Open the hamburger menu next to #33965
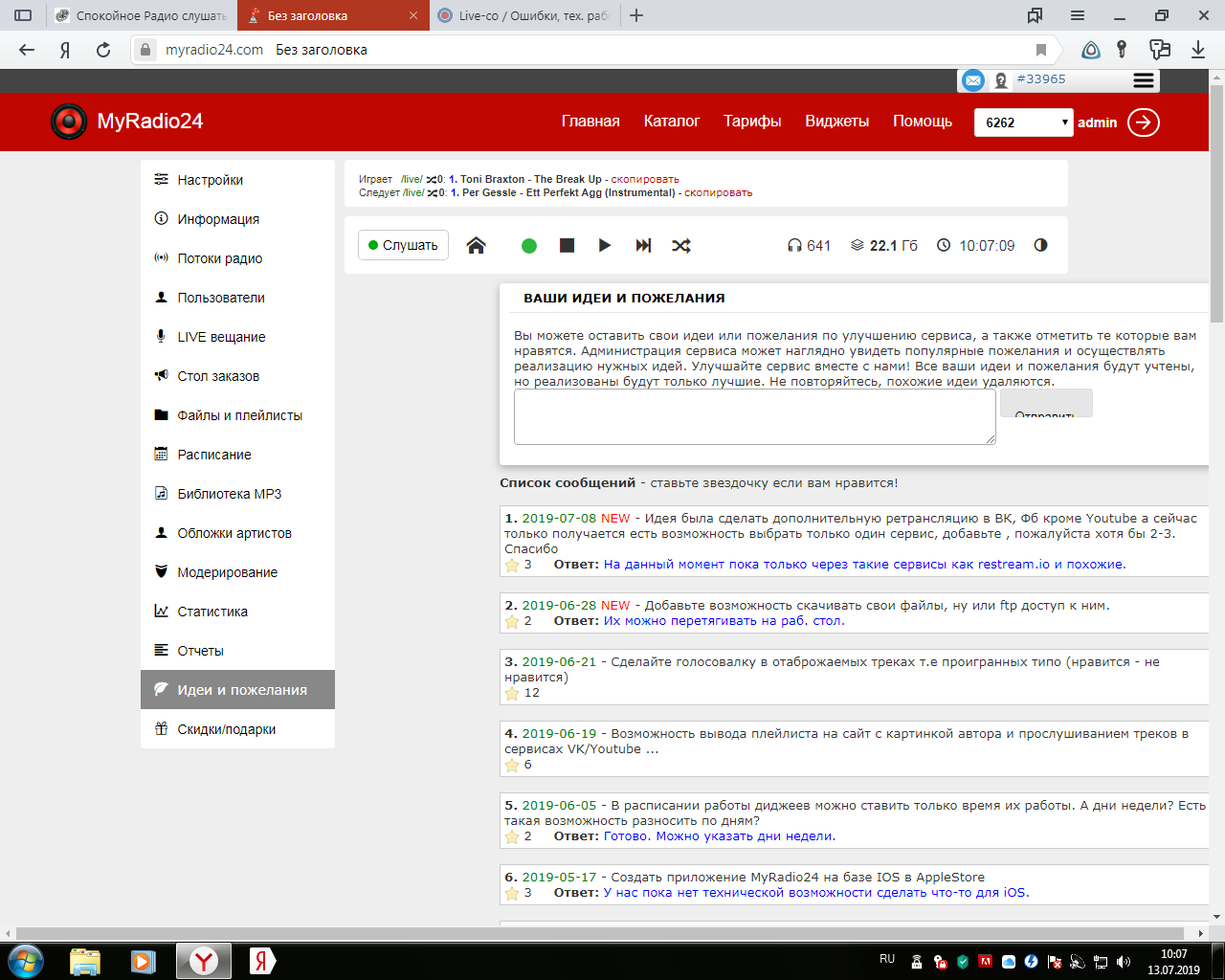Image resolution: width=1225 pixels, height=980 pixels. (1144, 80)
